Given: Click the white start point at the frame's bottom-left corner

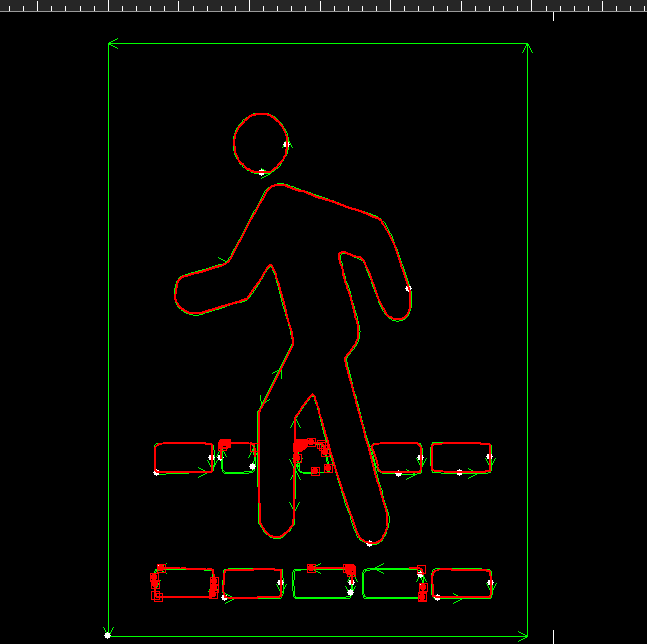Looking at the screenshot, I should click(x=107, y=635).
